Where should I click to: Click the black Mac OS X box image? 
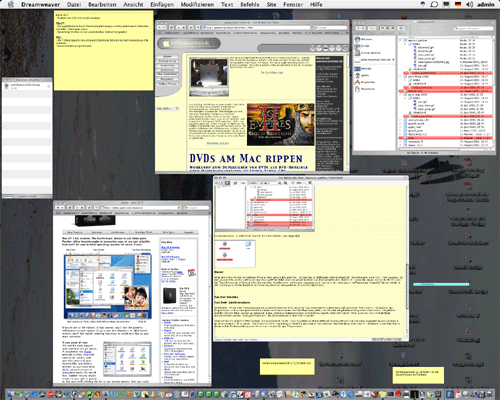169,296
